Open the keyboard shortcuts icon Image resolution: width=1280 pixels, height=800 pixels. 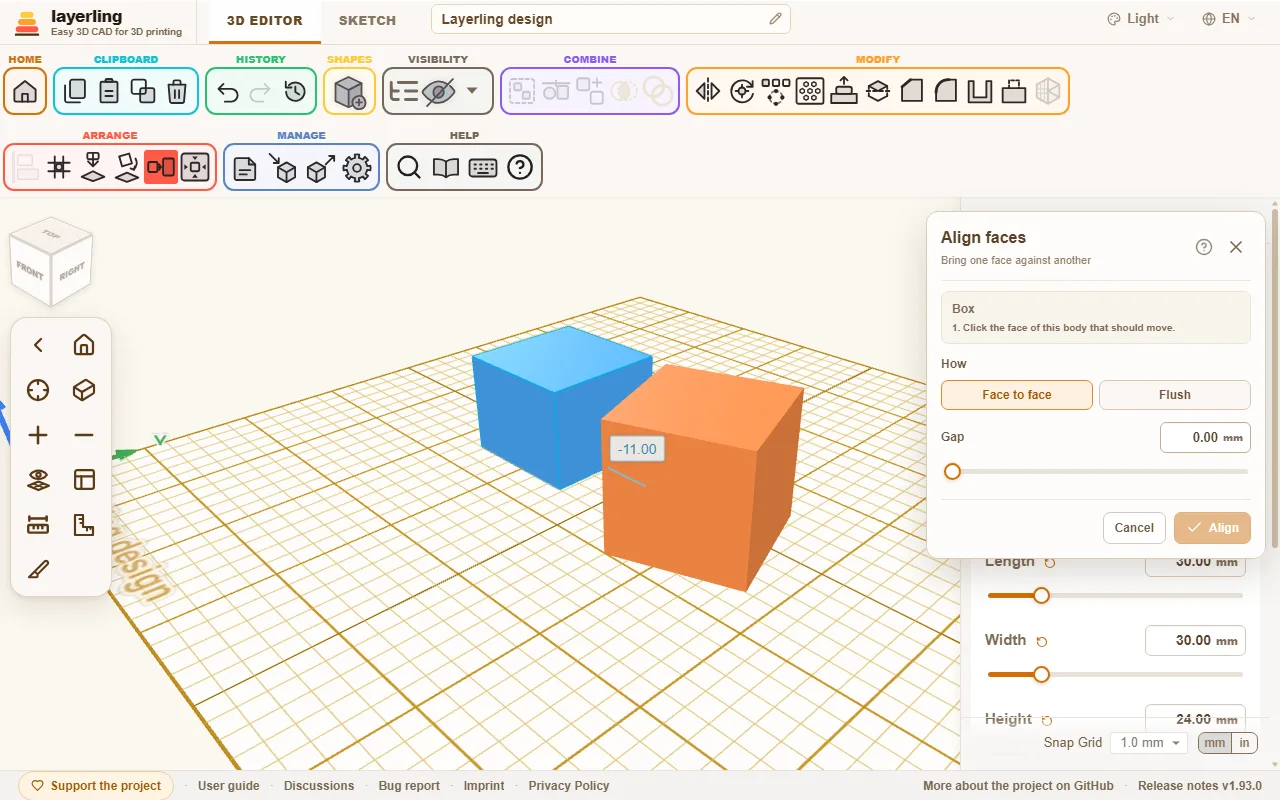[483, 168]
